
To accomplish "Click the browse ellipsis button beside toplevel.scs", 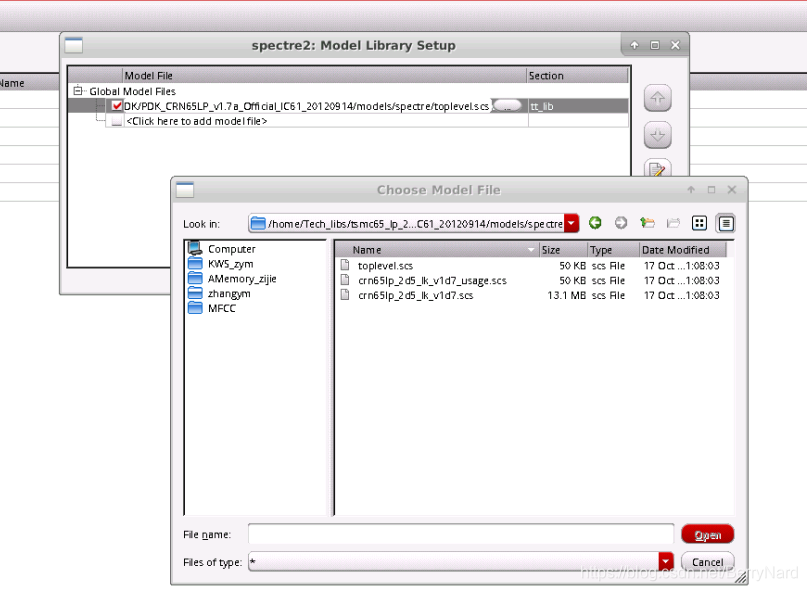I will [508, 106].
